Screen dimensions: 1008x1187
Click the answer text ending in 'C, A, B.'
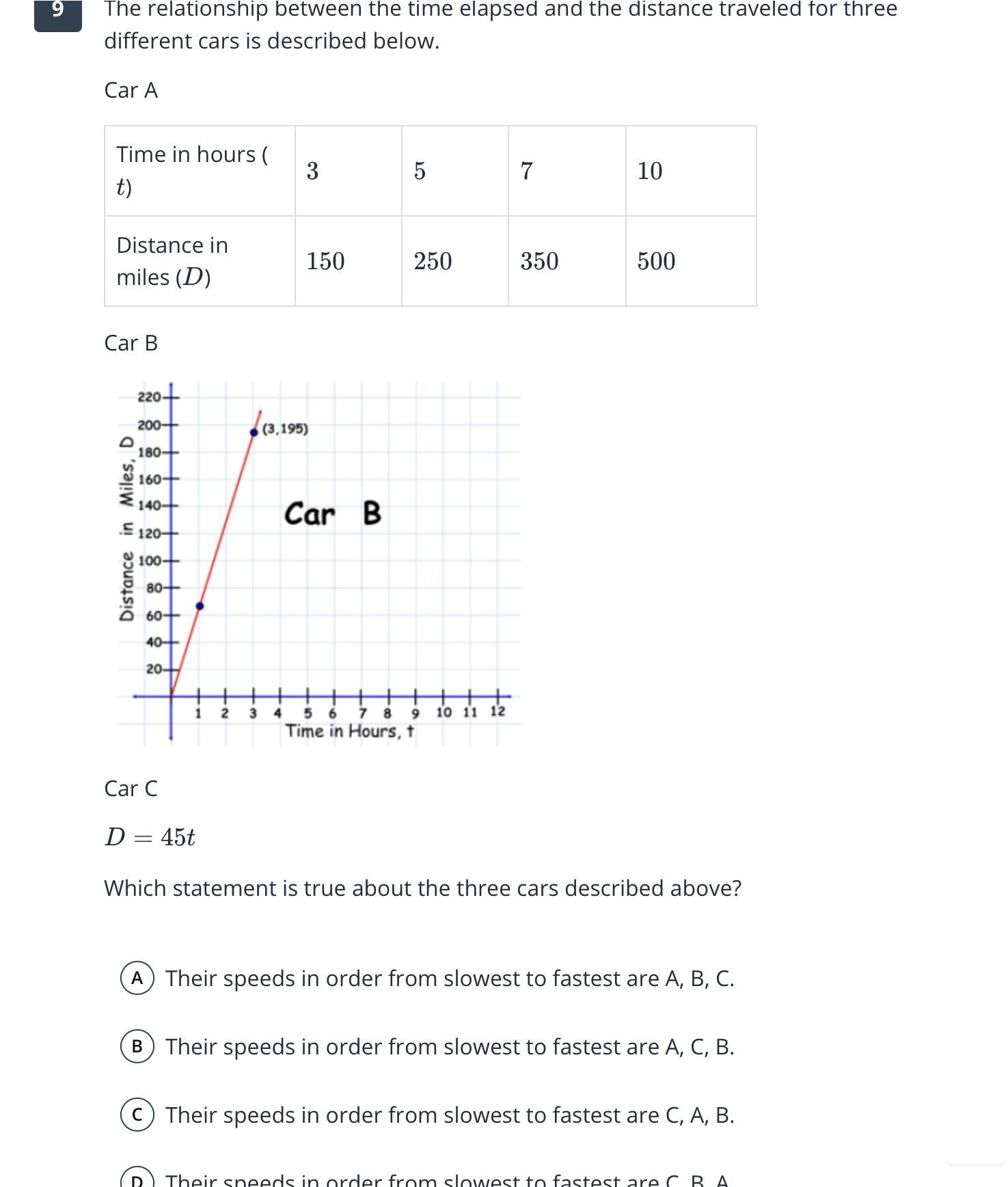(450, 1115)
